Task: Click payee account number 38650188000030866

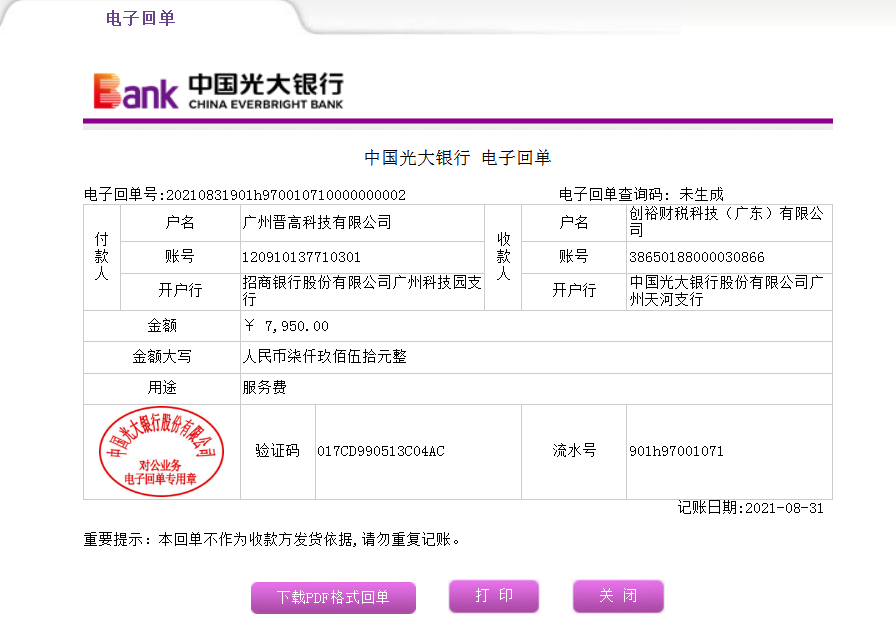Action: (x=697, y=257)
